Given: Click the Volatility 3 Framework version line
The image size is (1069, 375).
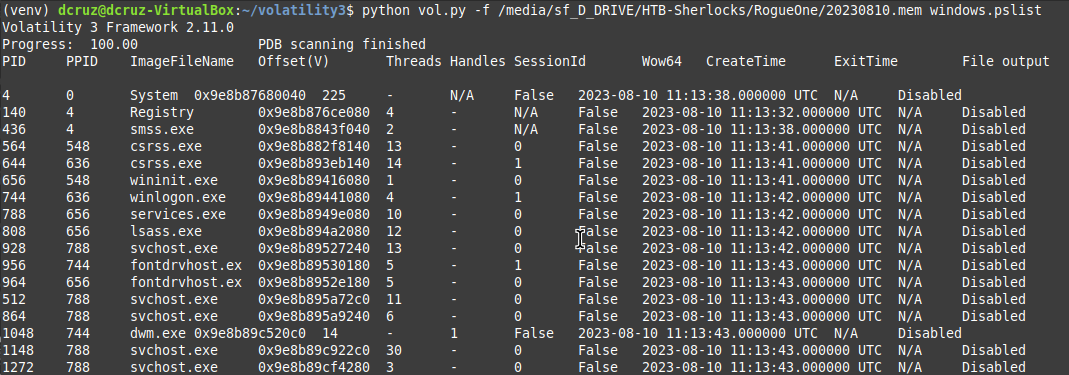Looking at the screenshot, I should click(x=118, y=28).
